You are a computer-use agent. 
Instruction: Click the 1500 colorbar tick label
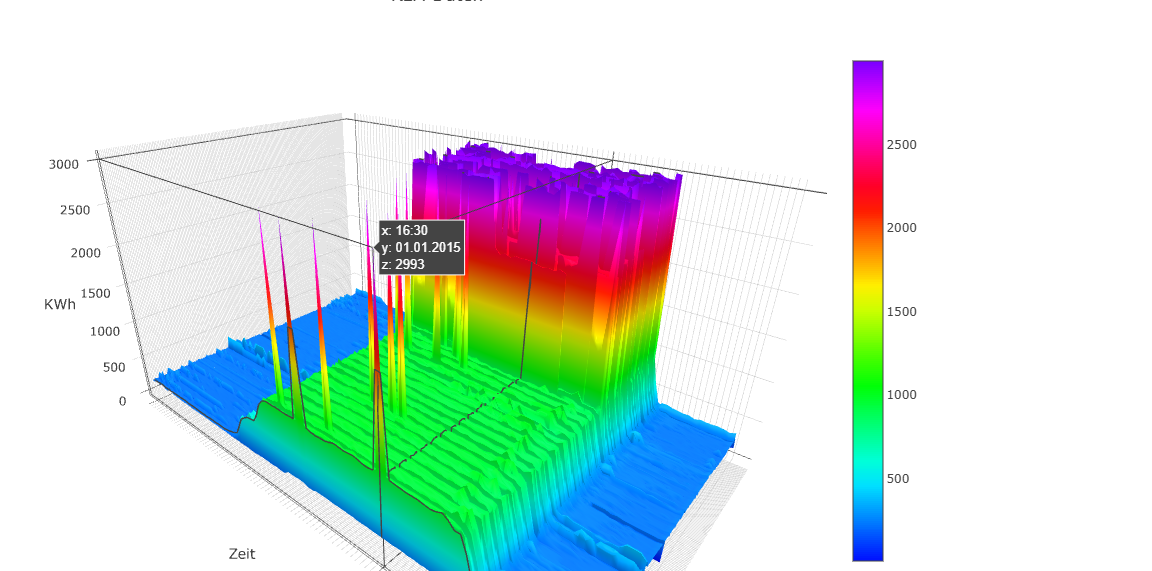coord(901,312)
